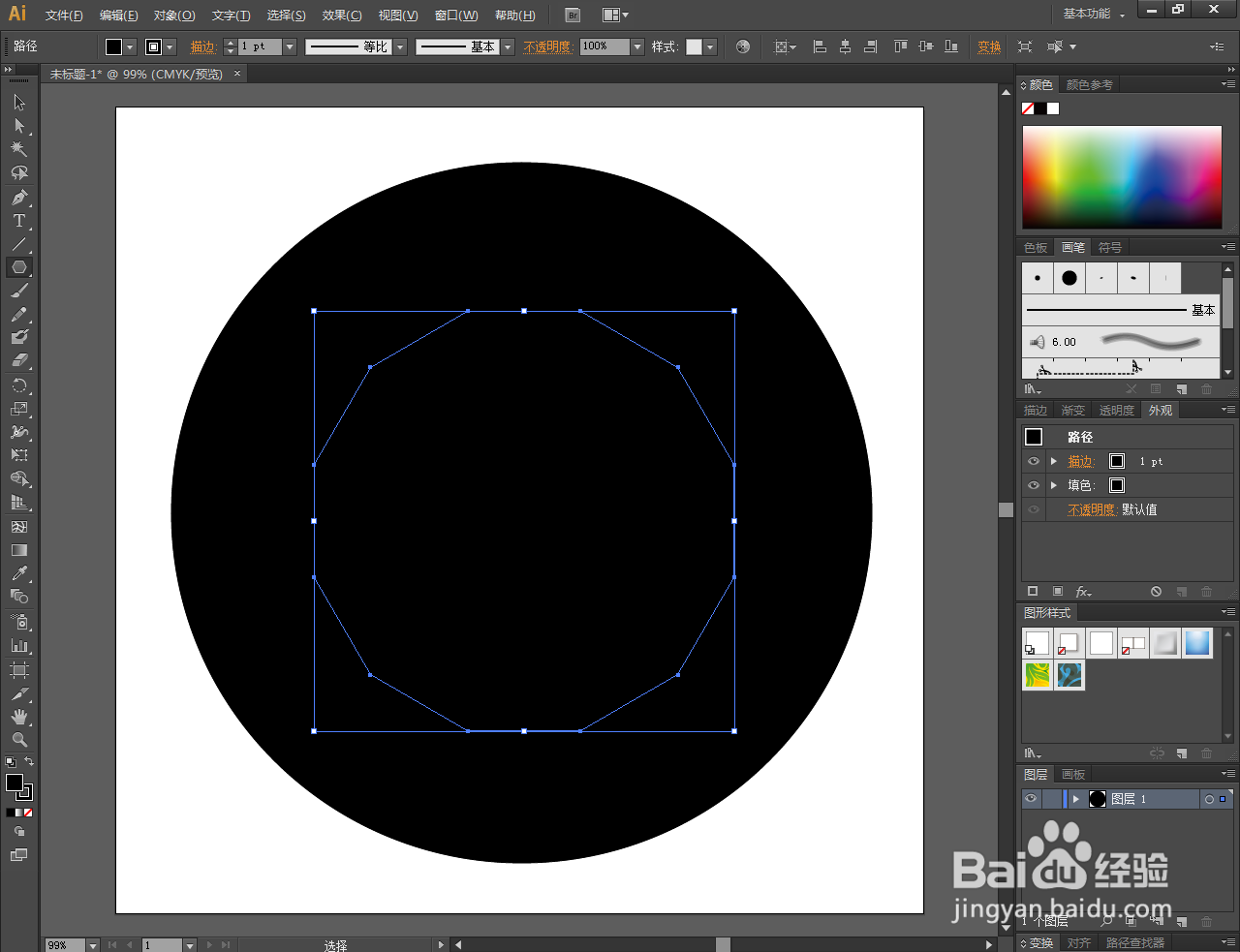
Task: Choose the Paintbrush tool
Action: [x=19, y=291]
